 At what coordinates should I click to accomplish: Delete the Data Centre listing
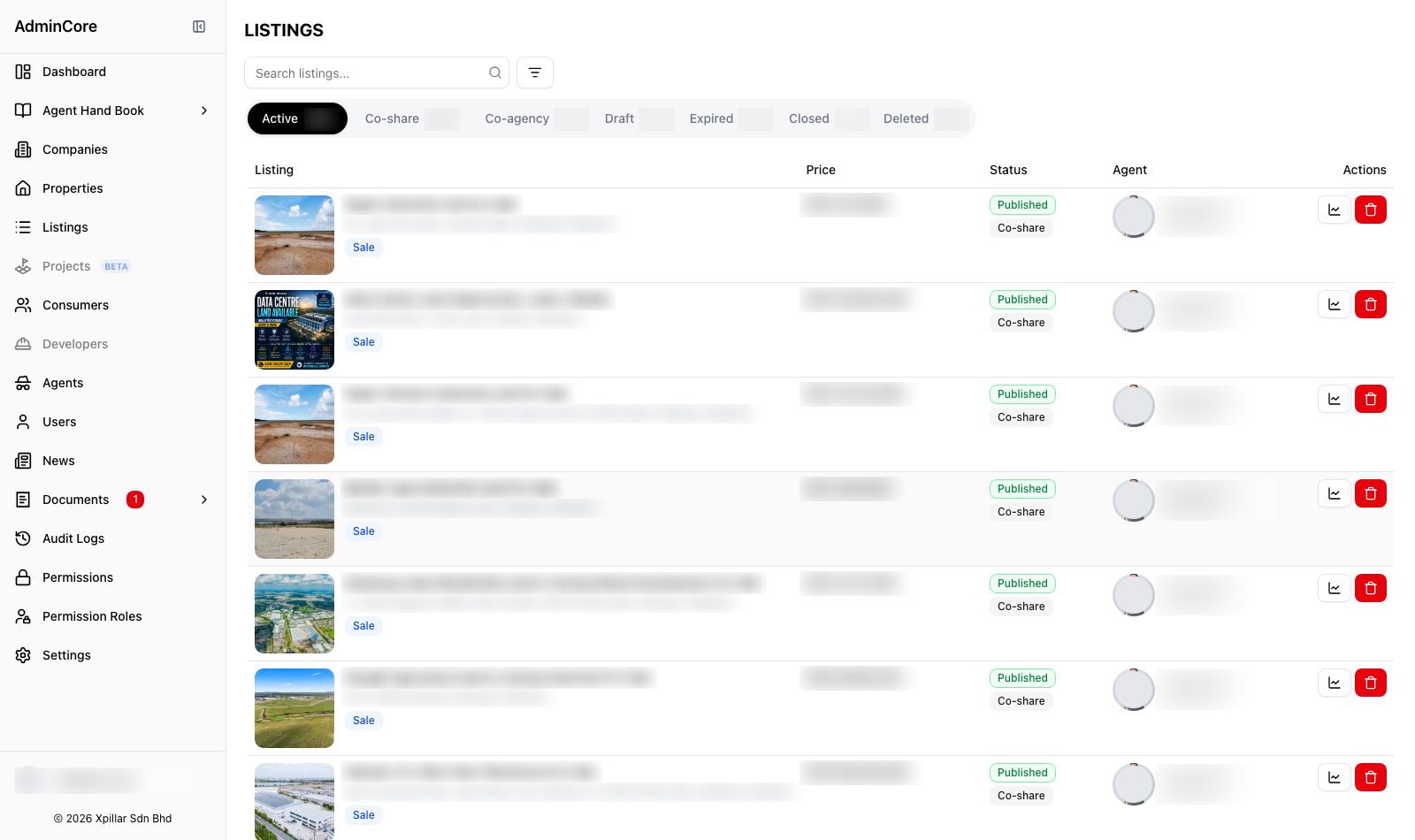1371,304
